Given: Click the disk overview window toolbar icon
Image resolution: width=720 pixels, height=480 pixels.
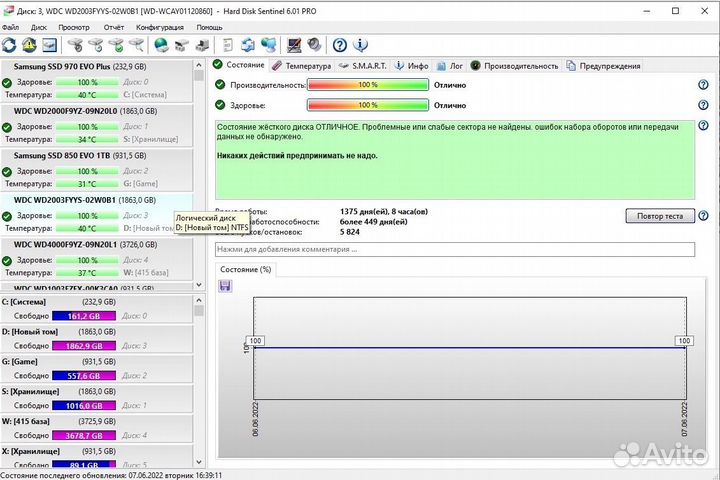Looking at the screenshot, I should point(50,45).
